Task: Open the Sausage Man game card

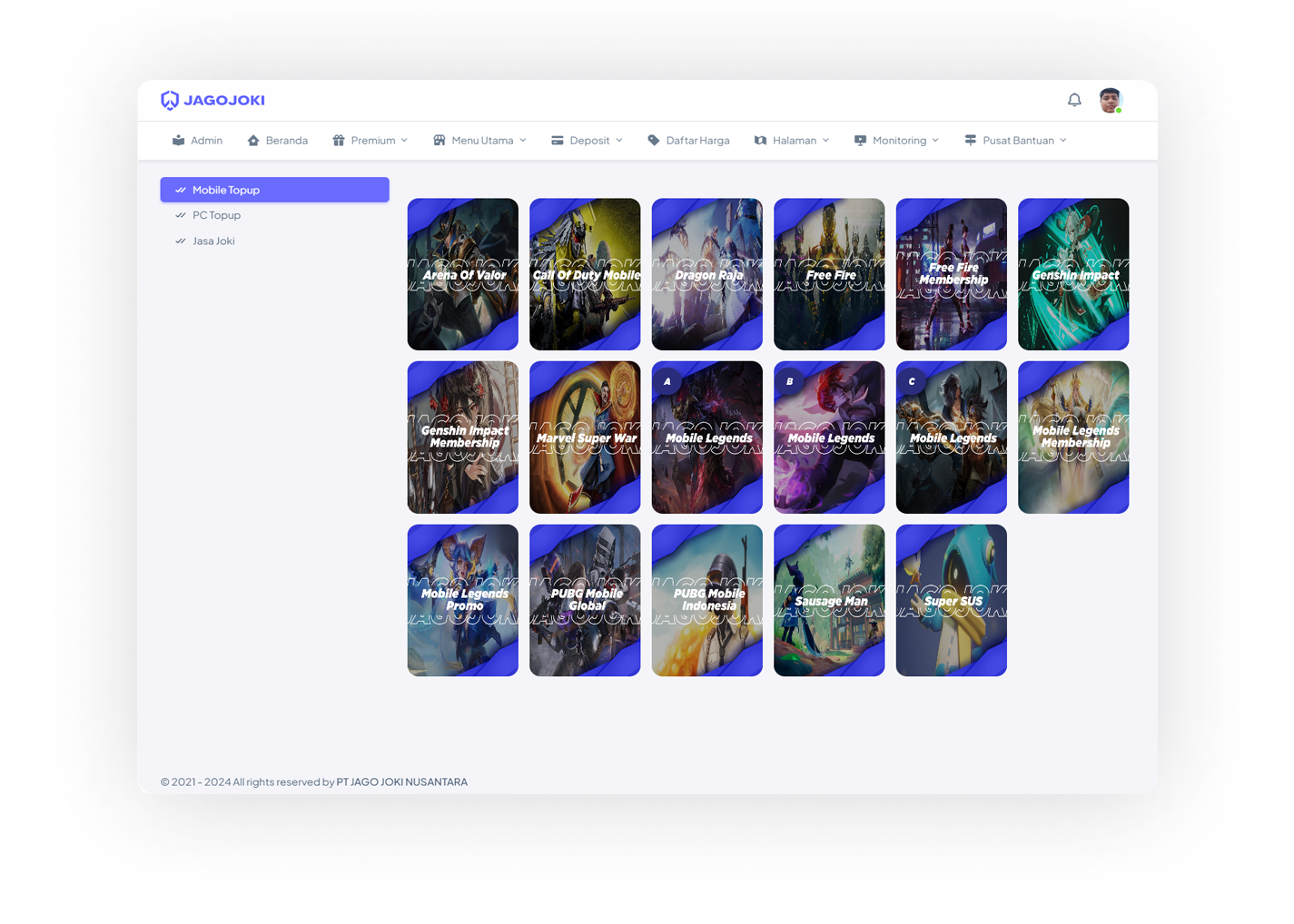Action: (829, 600)
